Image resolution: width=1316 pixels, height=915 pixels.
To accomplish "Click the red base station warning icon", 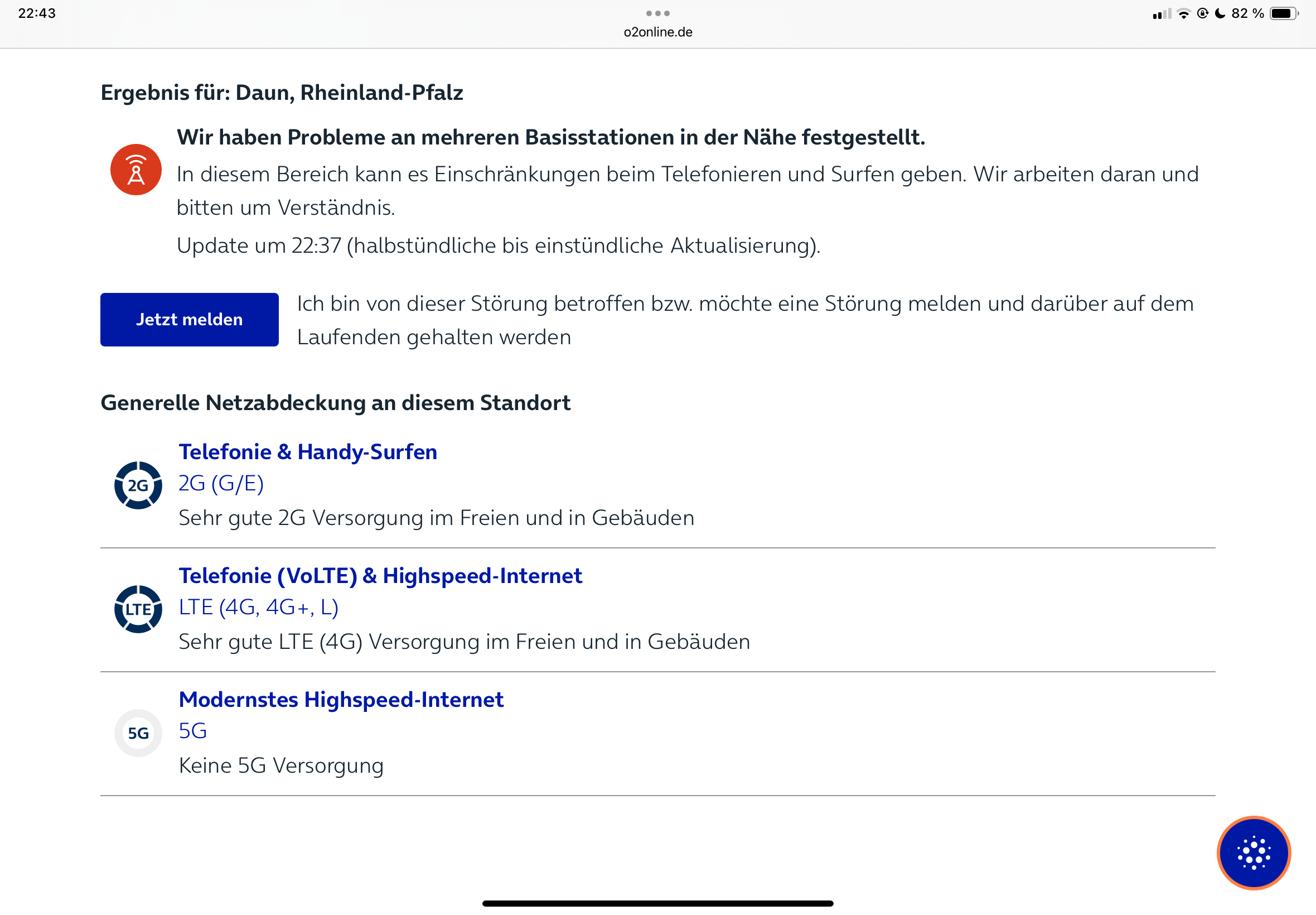I will [136, 170].
